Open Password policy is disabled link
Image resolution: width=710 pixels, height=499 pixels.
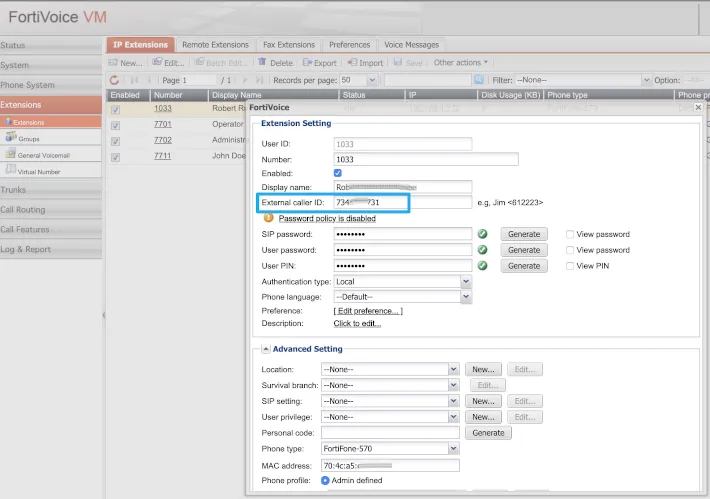click(x=327, y=218)
